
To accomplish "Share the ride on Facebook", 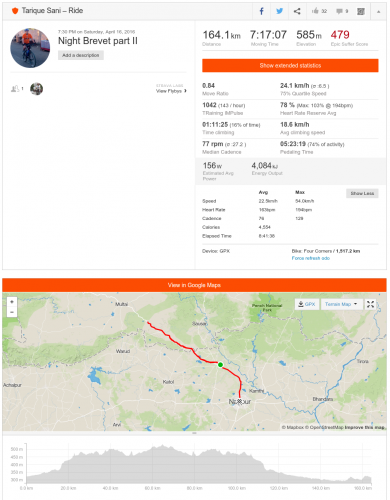I will (261, 11).
